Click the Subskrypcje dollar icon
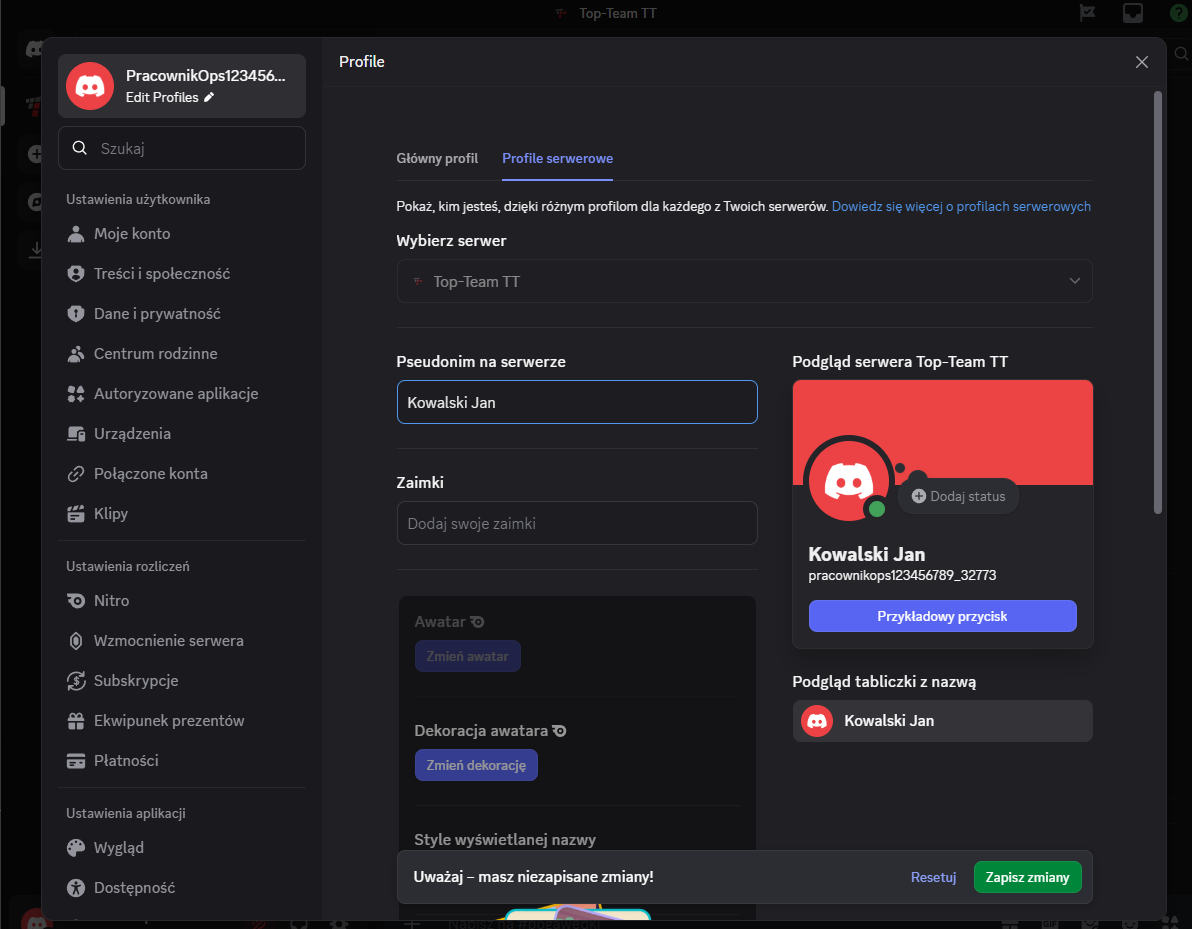1192x929 pixels. [76, 680]
